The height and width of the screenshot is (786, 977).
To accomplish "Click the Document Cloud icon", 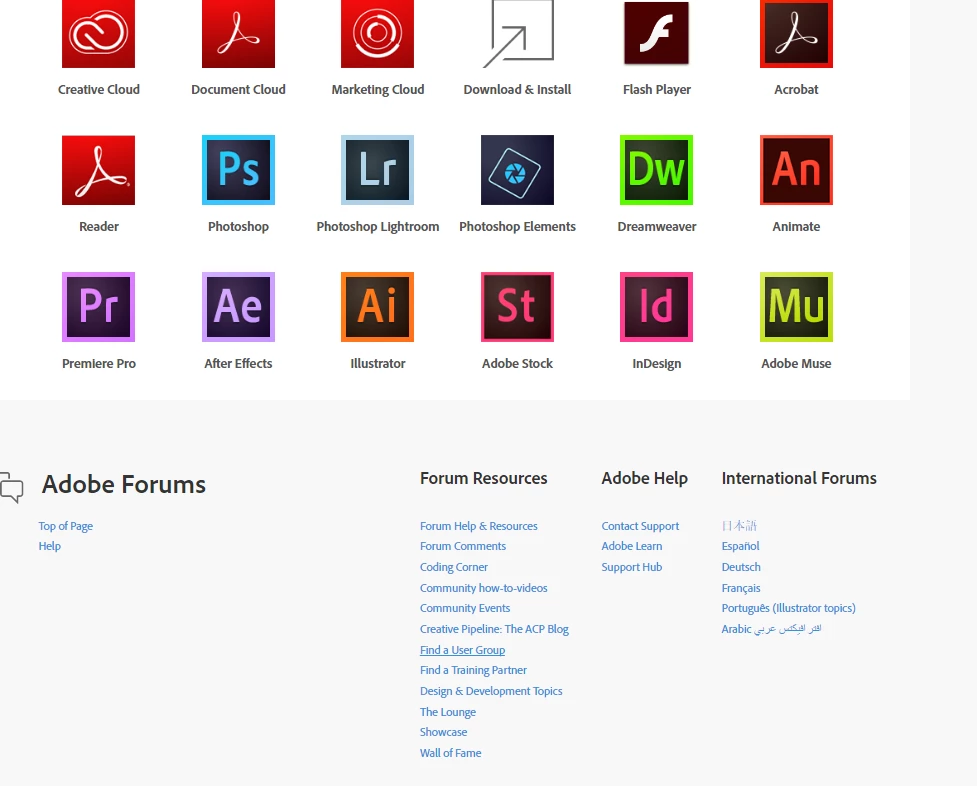I will point(238,34).
